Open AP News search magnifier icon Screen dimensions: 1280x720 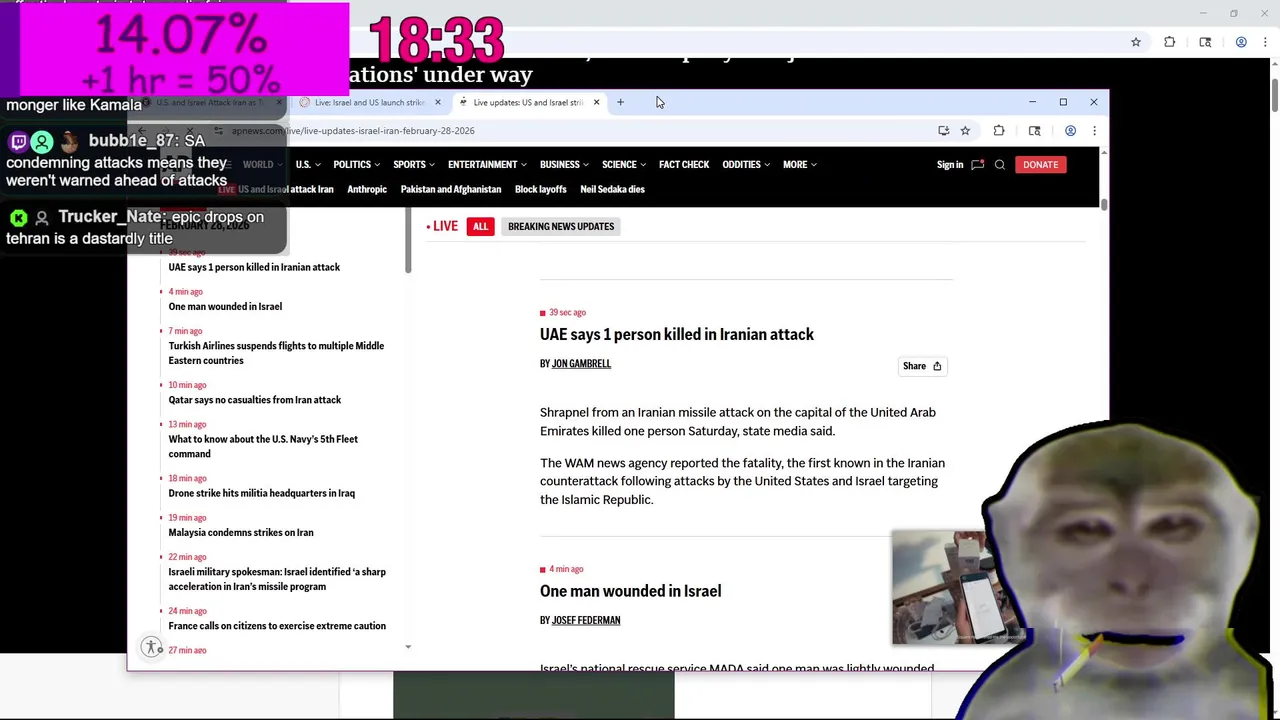tap(999, 165)
